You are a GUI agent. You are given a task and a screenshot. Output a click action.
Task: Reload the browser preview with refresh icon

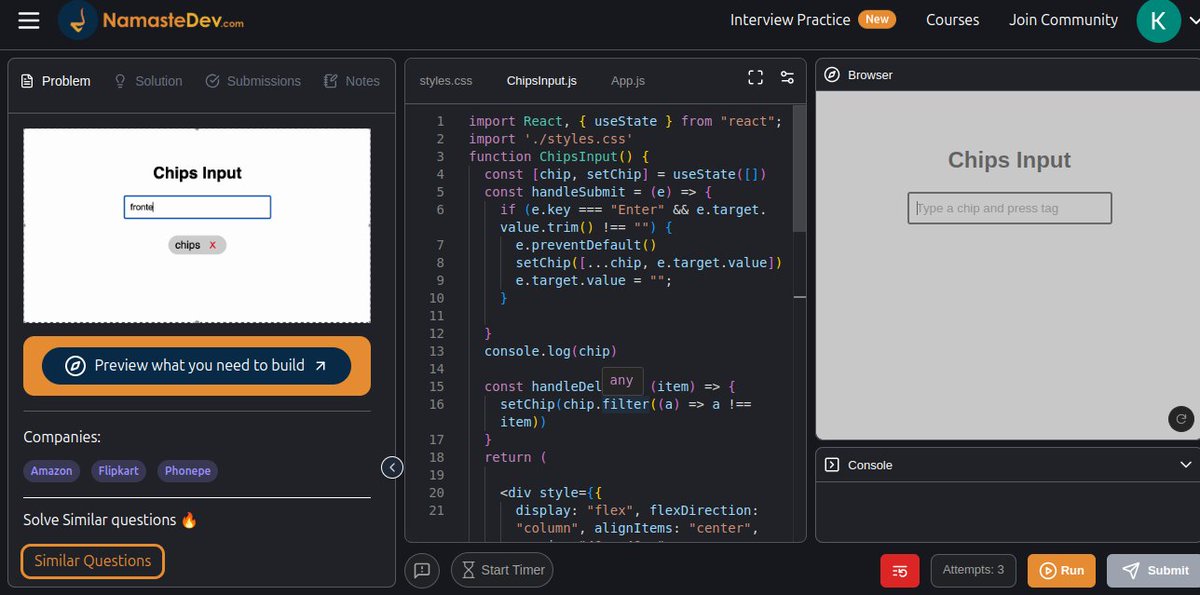1181,419
